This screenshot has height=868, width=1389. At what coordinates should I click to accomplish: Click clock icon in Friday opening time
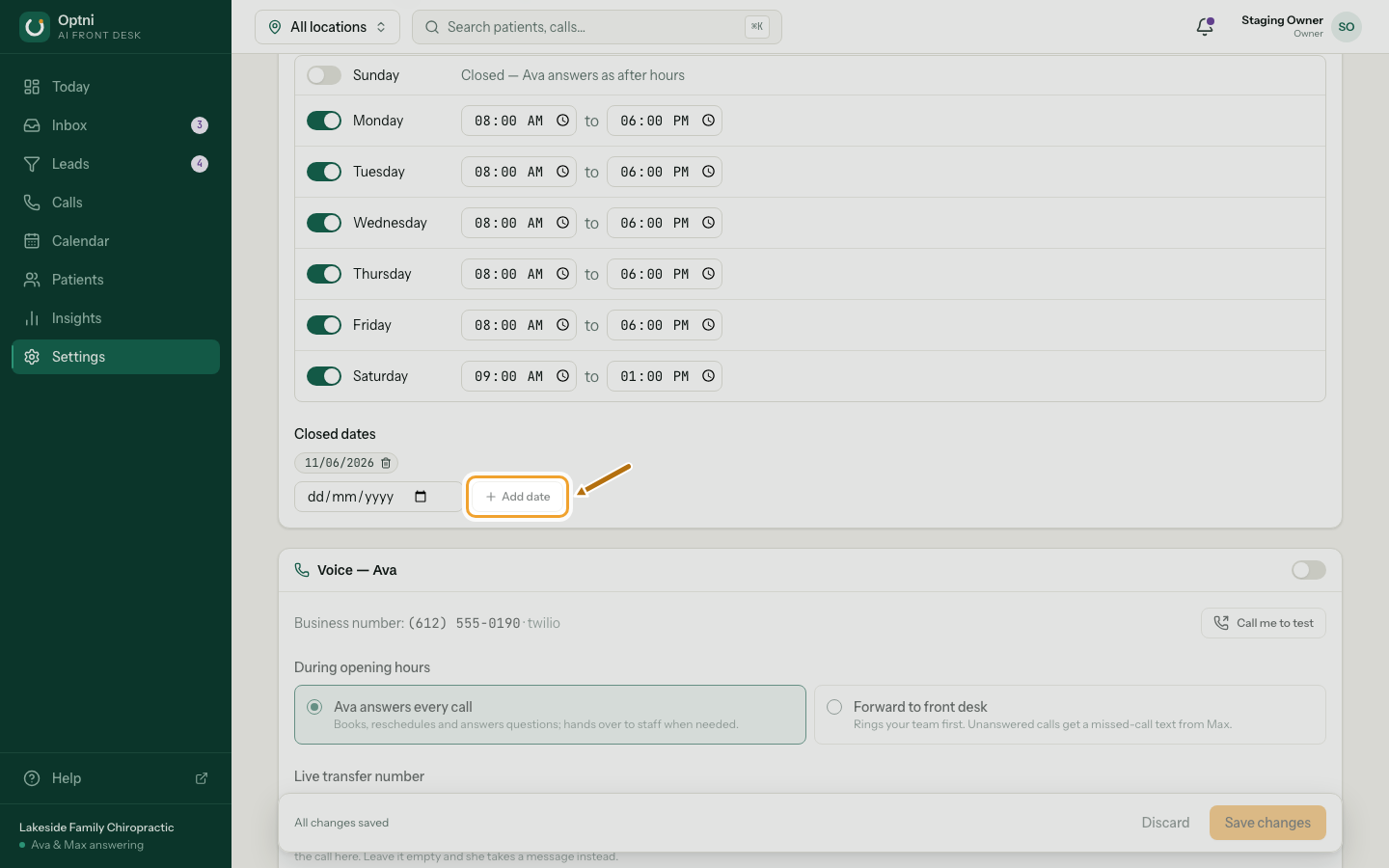(x=562, y=325)
